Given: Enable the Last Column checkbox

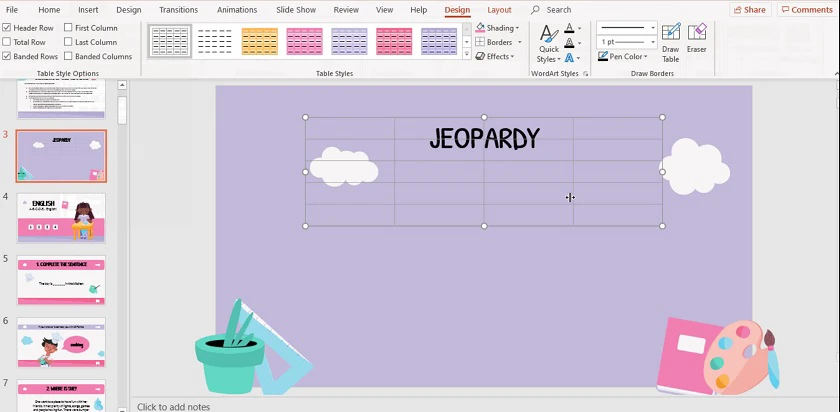Looking at the screenshot, I should click(x=68, y=42).
